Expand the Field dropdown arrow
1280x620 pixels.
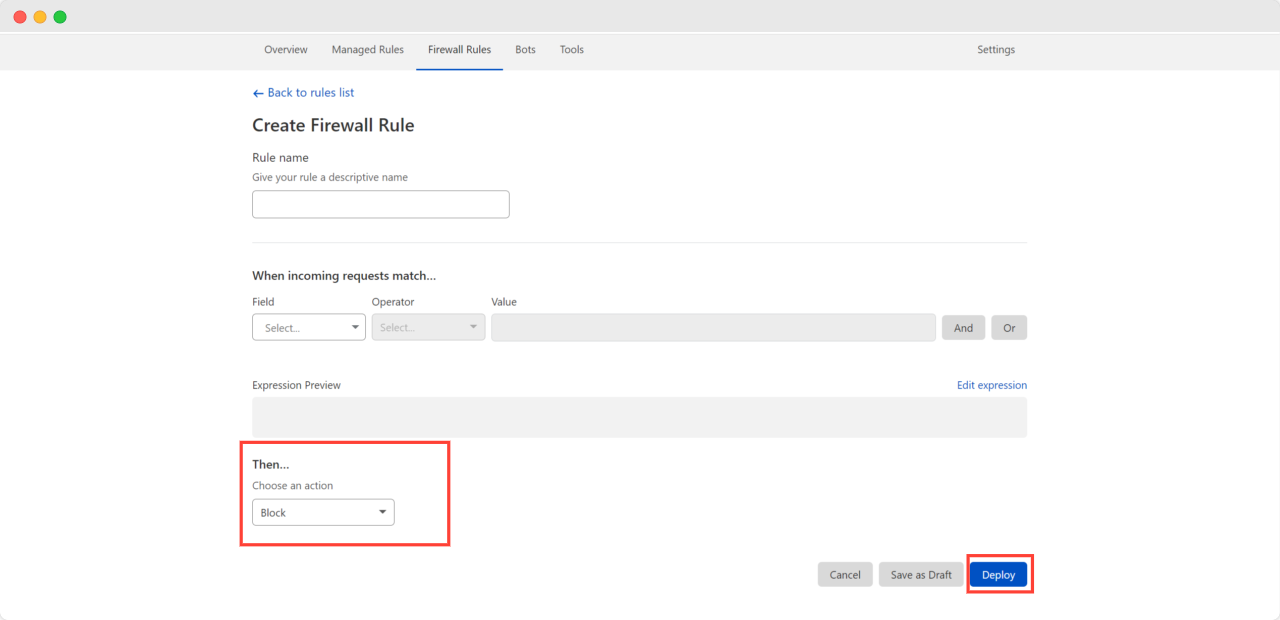tap(355, 327)
